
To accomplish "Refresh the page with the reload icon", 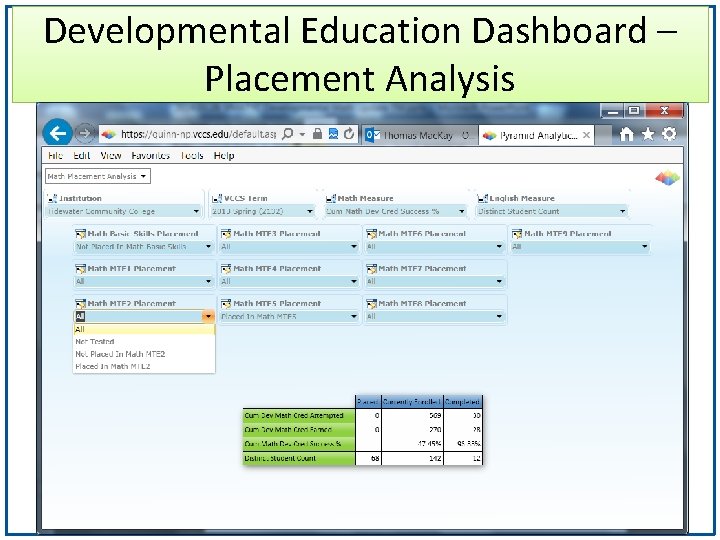I will tap(349, 134).
